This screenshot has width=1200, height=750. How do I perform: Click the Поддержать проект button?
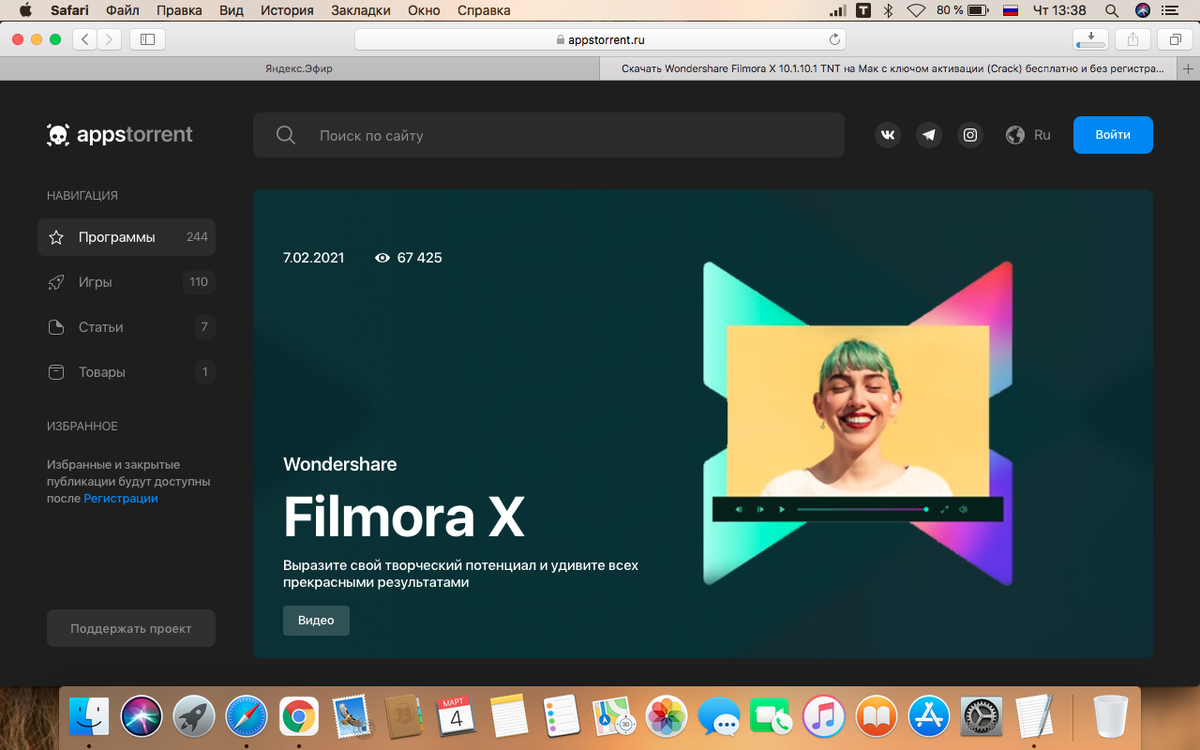131,628
